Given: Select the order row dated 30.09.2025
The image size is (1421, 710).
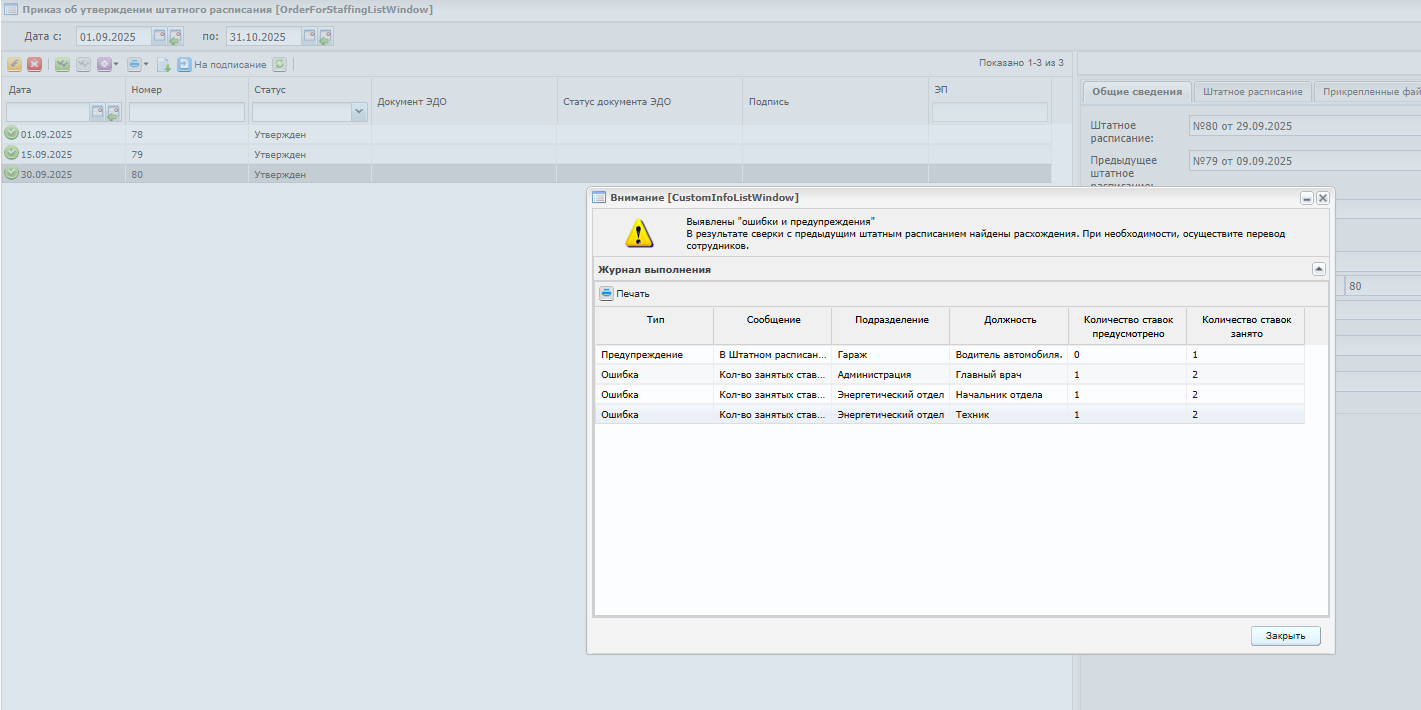Looking at the screenshot, I should (526, 174).
